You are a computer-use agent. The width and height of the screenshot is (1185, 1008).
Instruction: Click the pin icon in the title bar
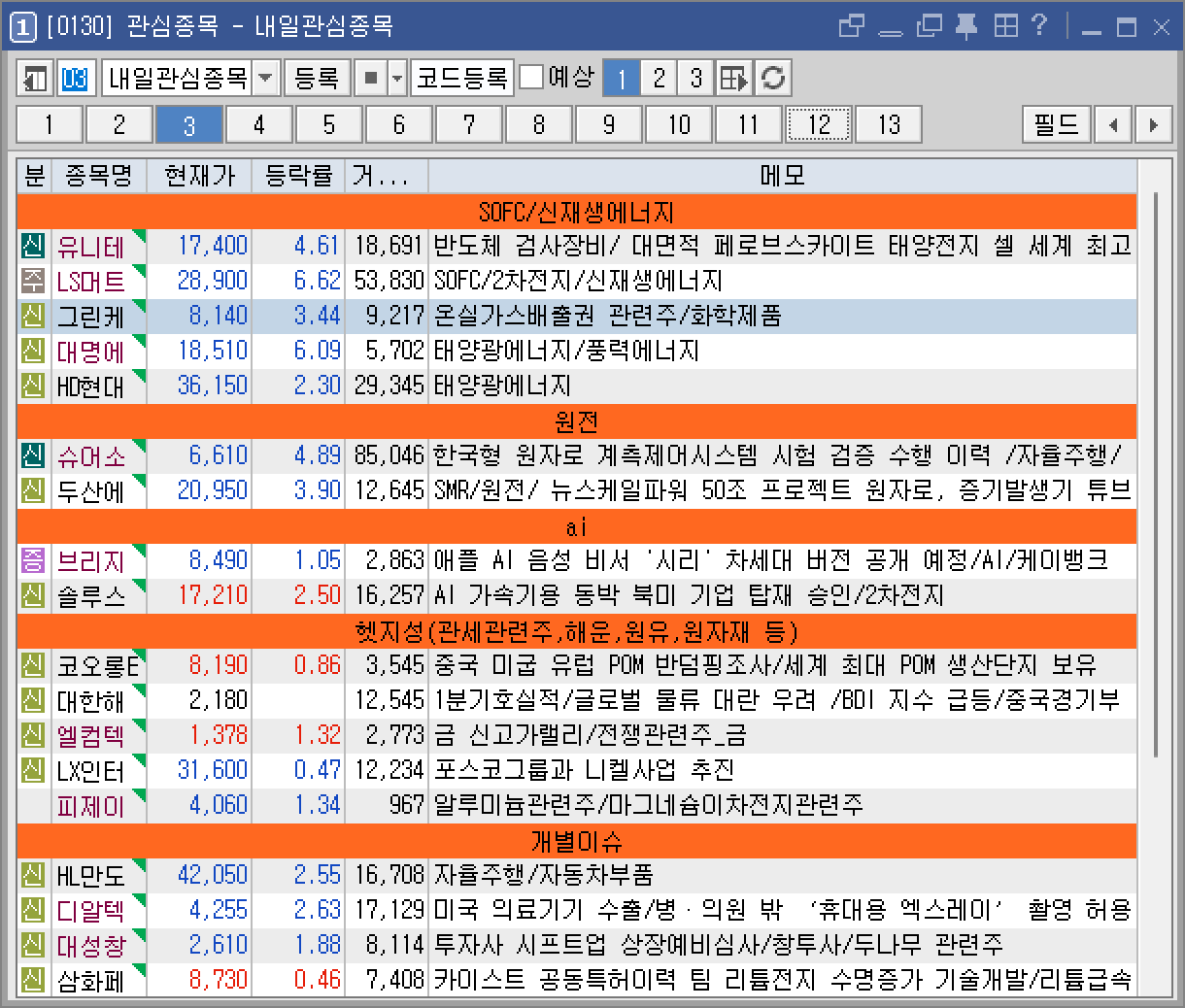(966, 26)
